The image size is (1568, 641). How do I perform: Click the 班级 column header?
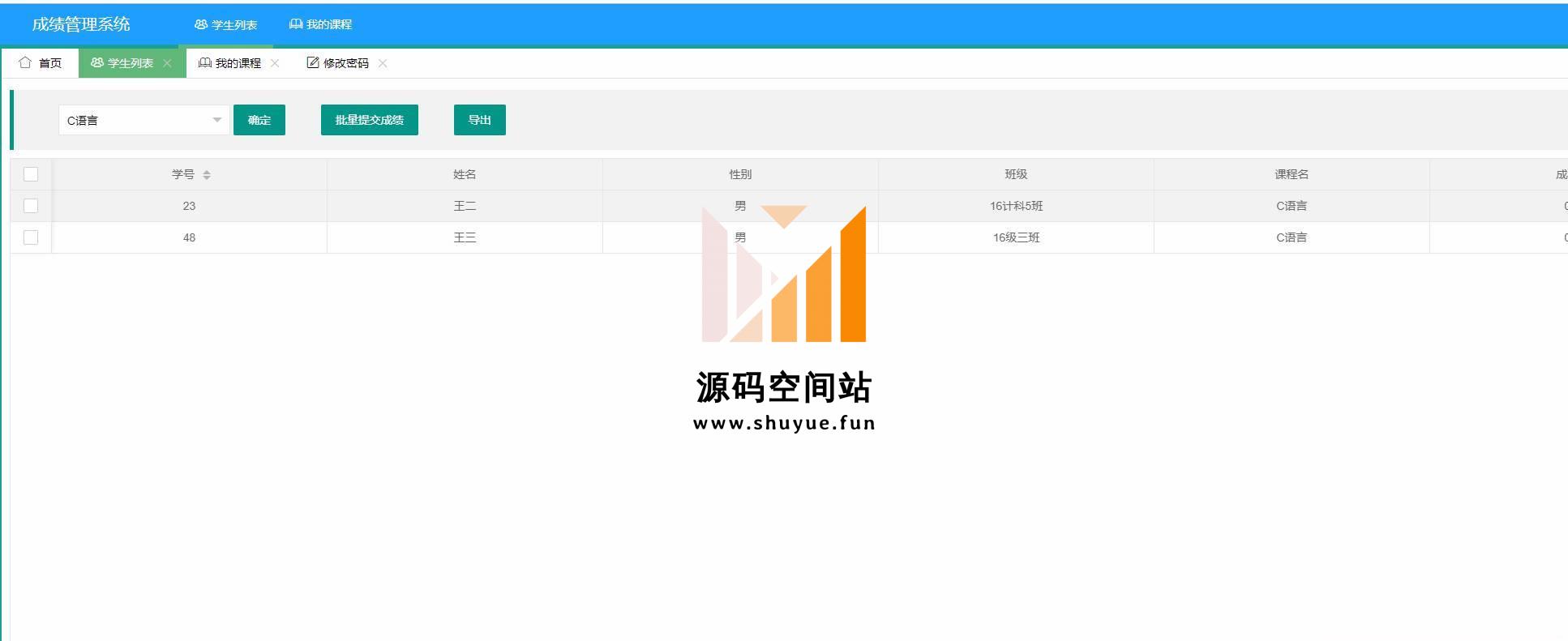click(1016, 174)
